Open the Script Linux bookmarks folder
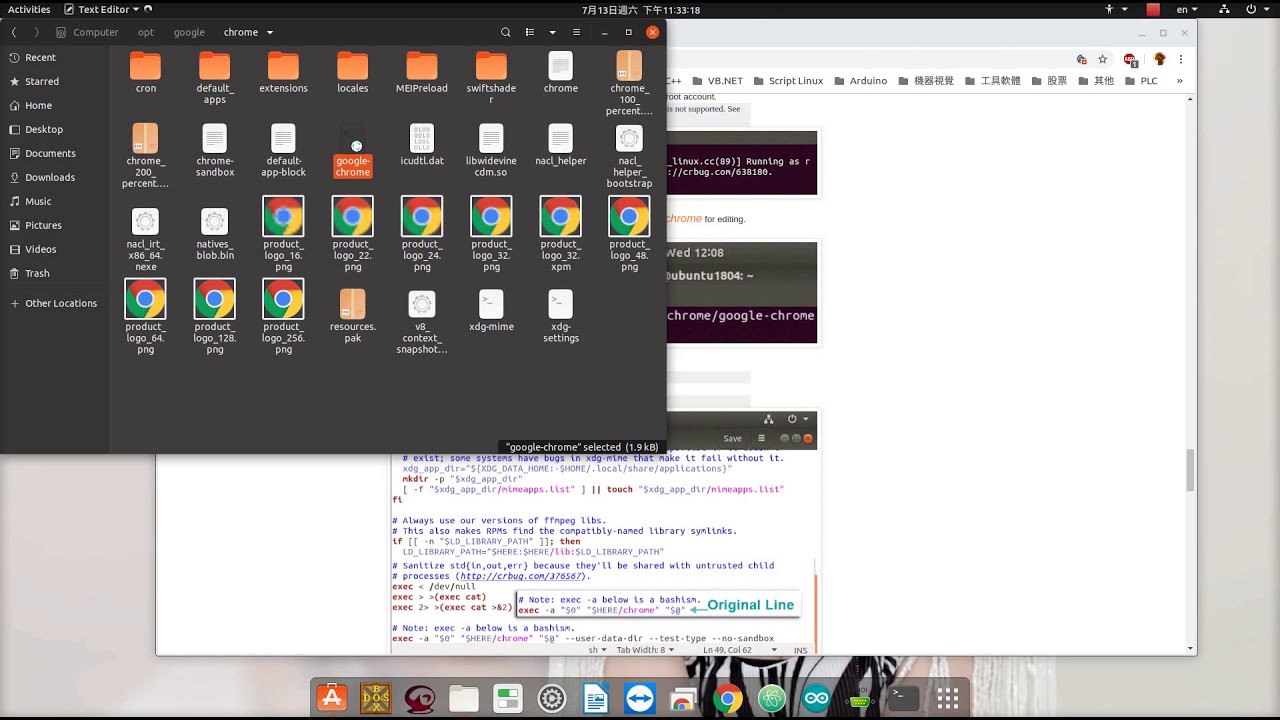1280x720 pixels. 788,81
